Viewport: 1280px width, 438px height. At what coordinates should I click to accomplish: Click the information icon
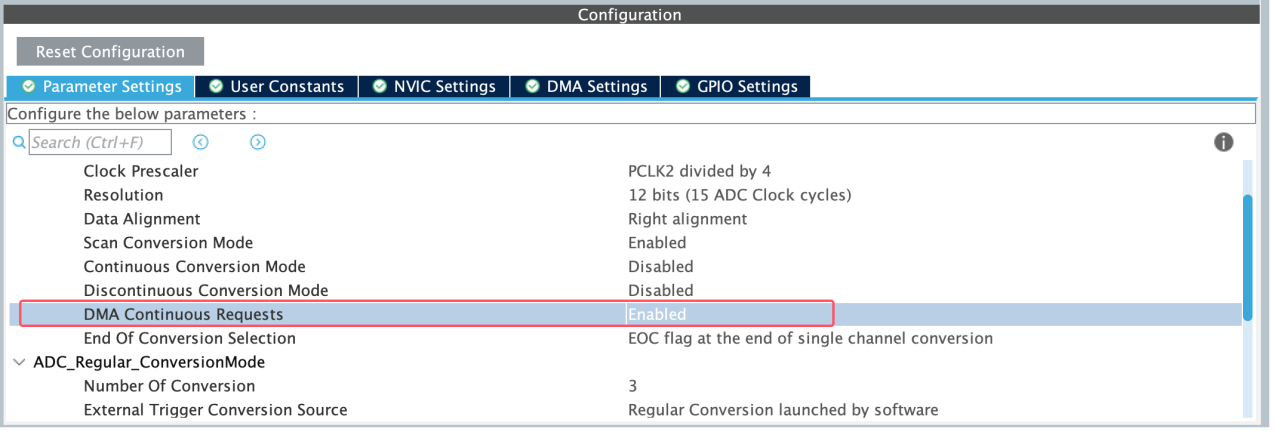pos(1223,143)
